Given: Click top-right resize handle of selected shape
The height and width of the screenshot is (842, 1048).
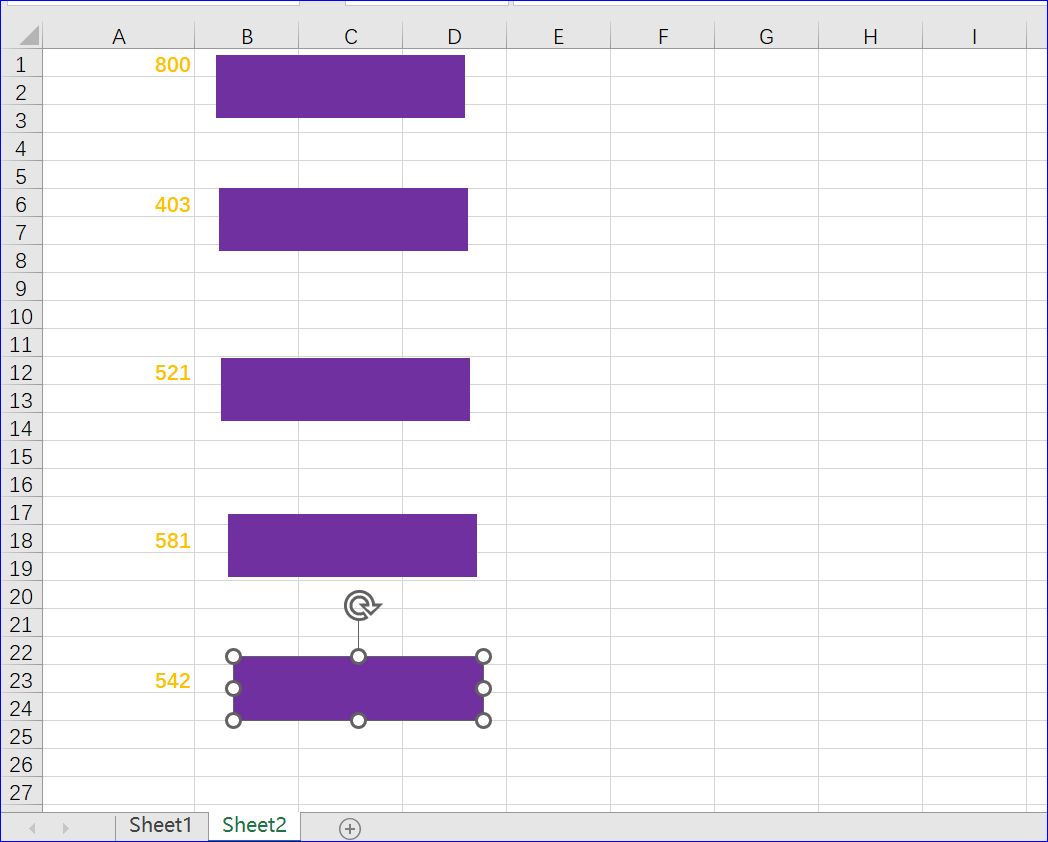Looking at the screenshot, I should coord(483,656).
